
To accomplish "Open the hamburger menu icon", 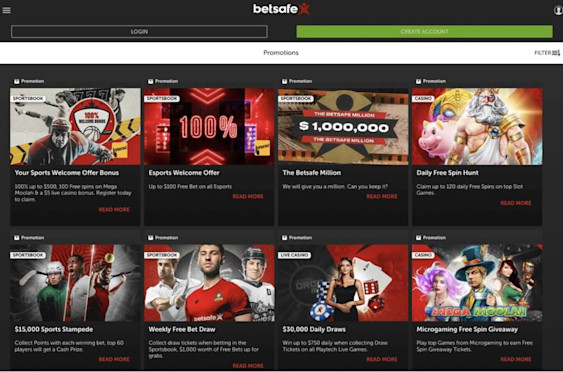I will 6,10.
